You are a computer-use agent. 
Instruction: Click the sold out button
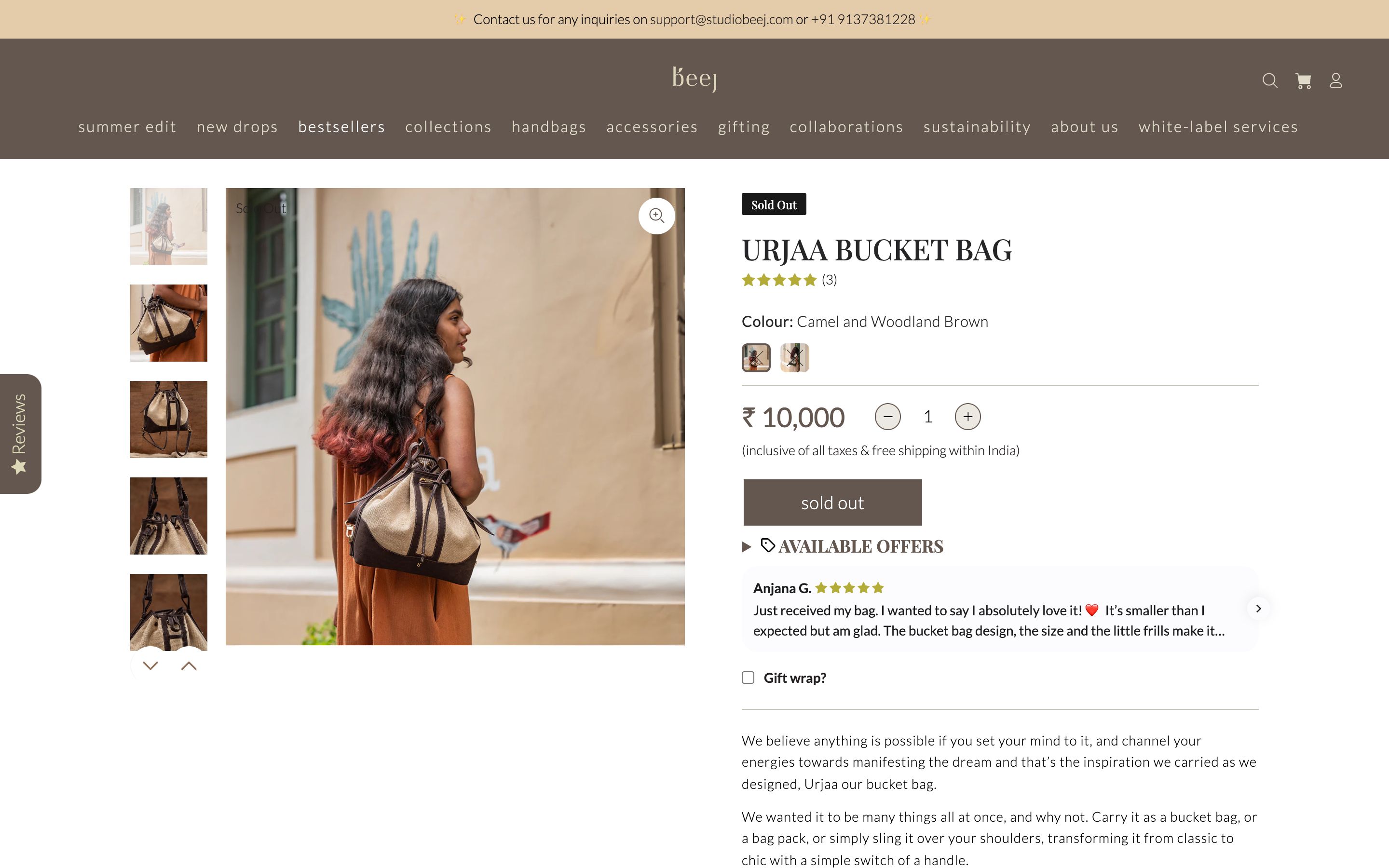click(x=831, y=502)
